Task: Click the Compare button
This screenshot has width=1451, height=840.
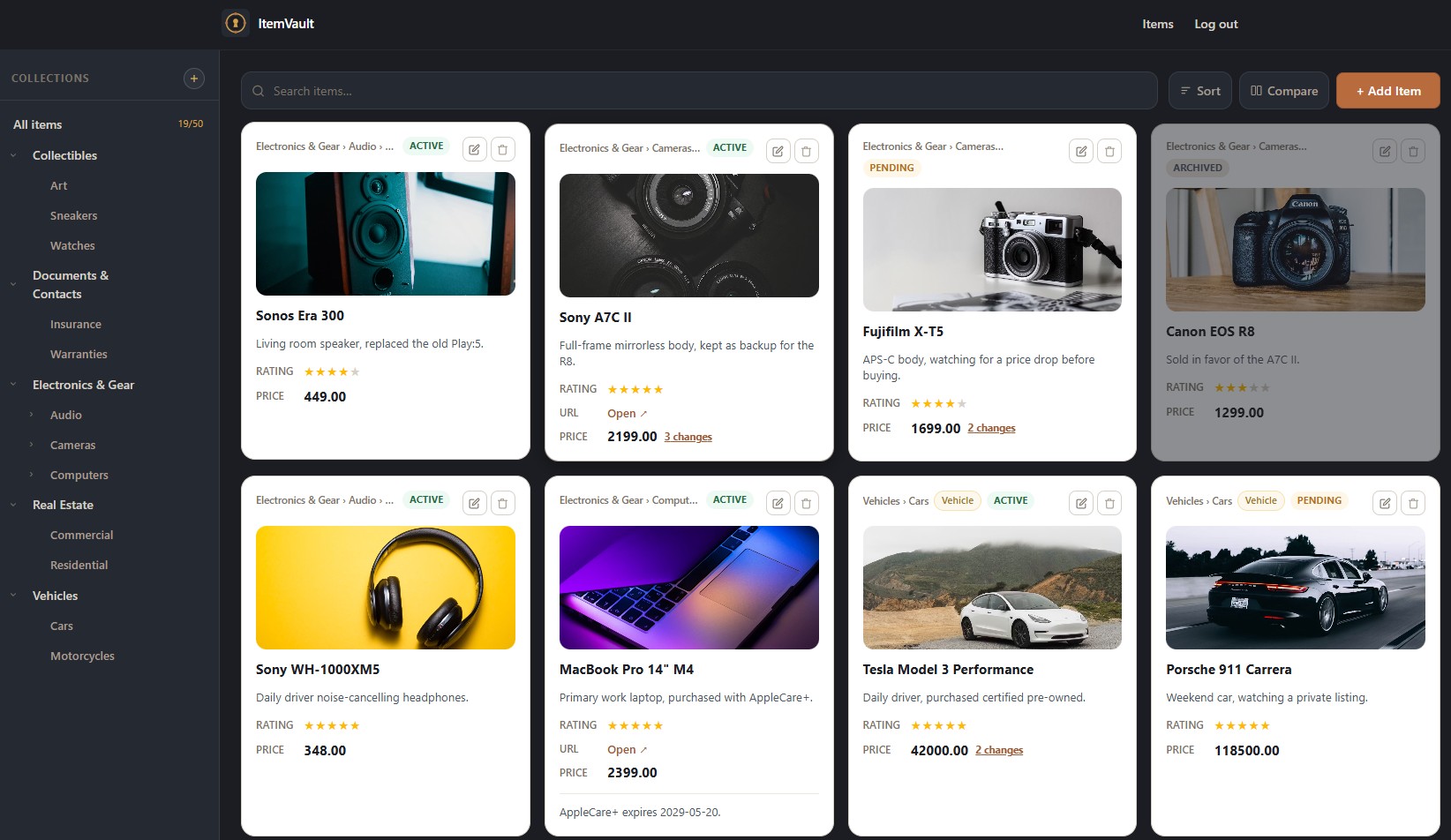Action: tap(1283, 91)
